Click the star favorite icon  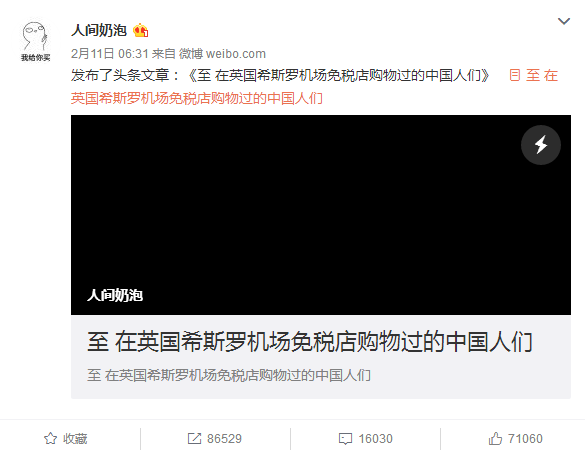click(x=50, y=438)
